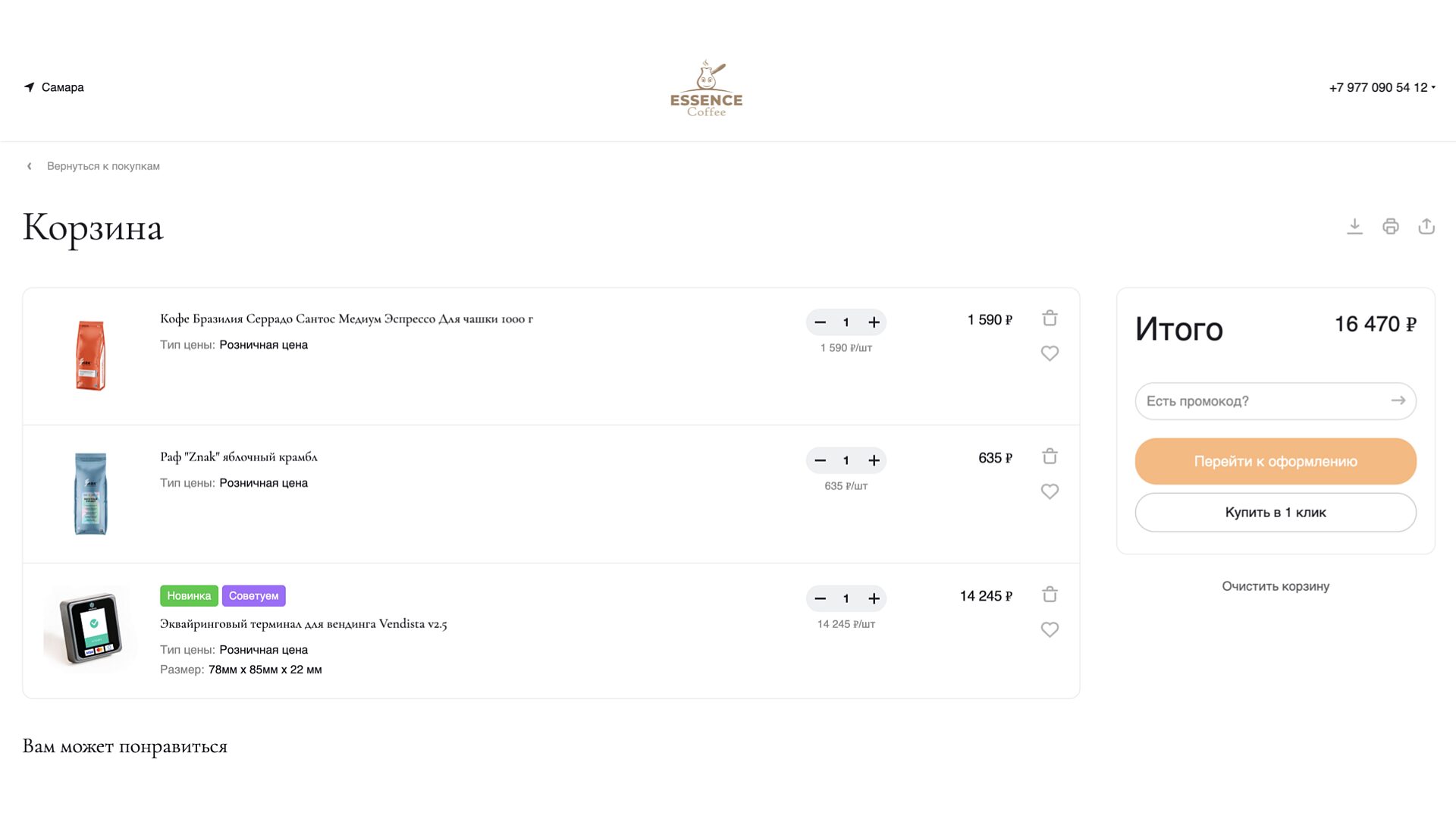Screen dimensions: 1456x819
Task: Open the Самара city selector
Action: click(x=54, y=87)
